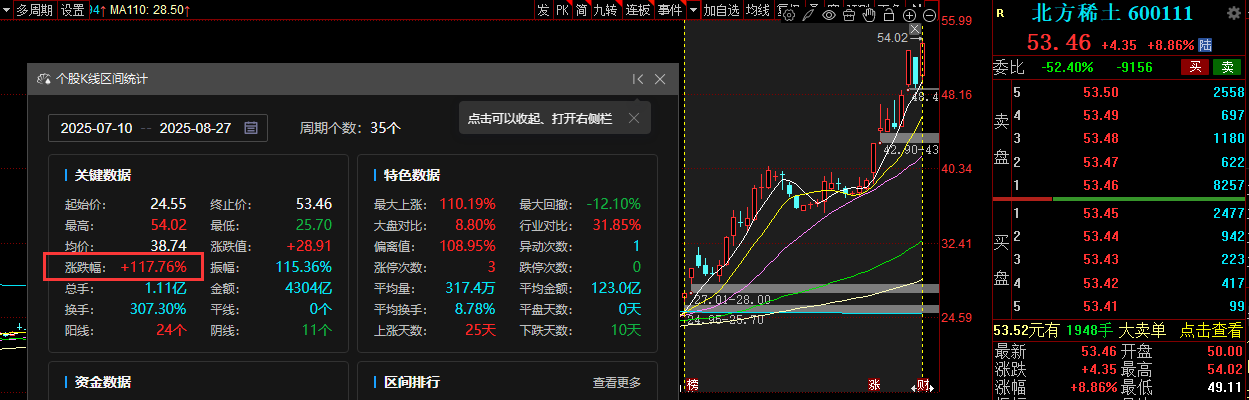Open the 设置 settings button at top left
The image size is (1249, 400).
coord(73,10)
